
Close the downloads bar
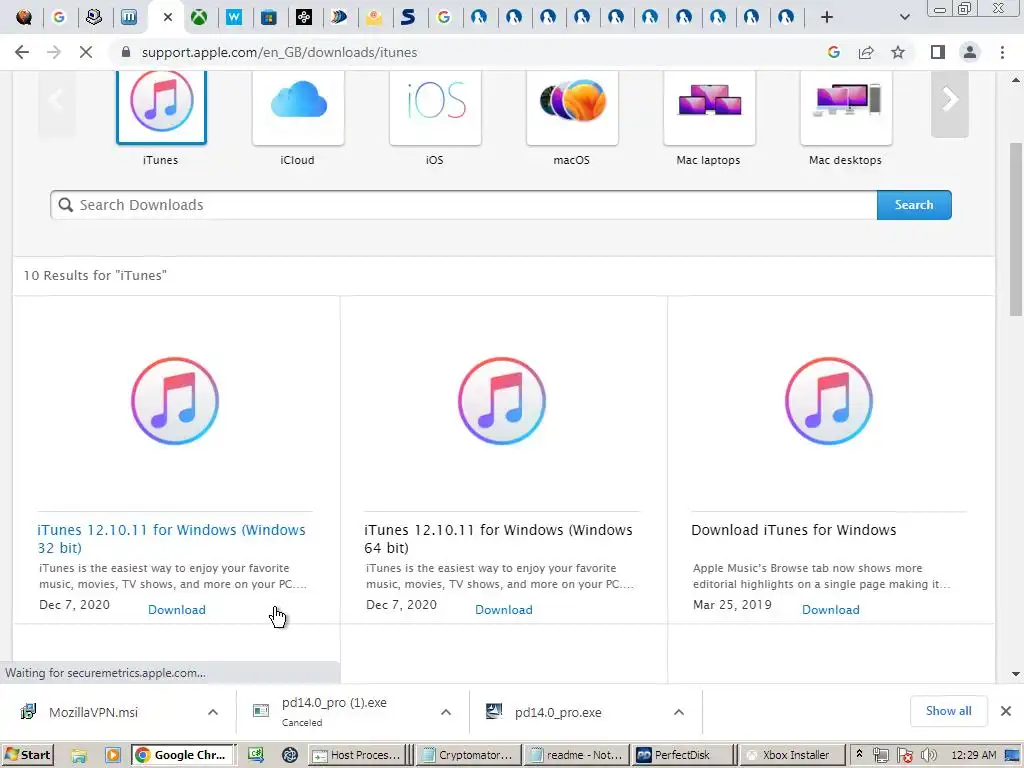click(x=1006, y=711)
